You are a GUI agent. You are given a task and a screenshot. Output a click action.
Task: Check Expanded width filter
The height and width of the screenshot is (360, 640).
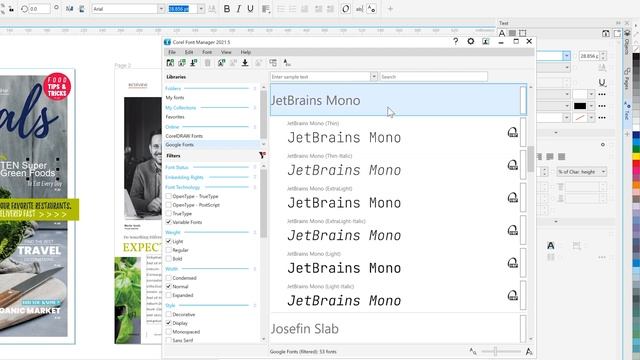(x=169, y=295)
